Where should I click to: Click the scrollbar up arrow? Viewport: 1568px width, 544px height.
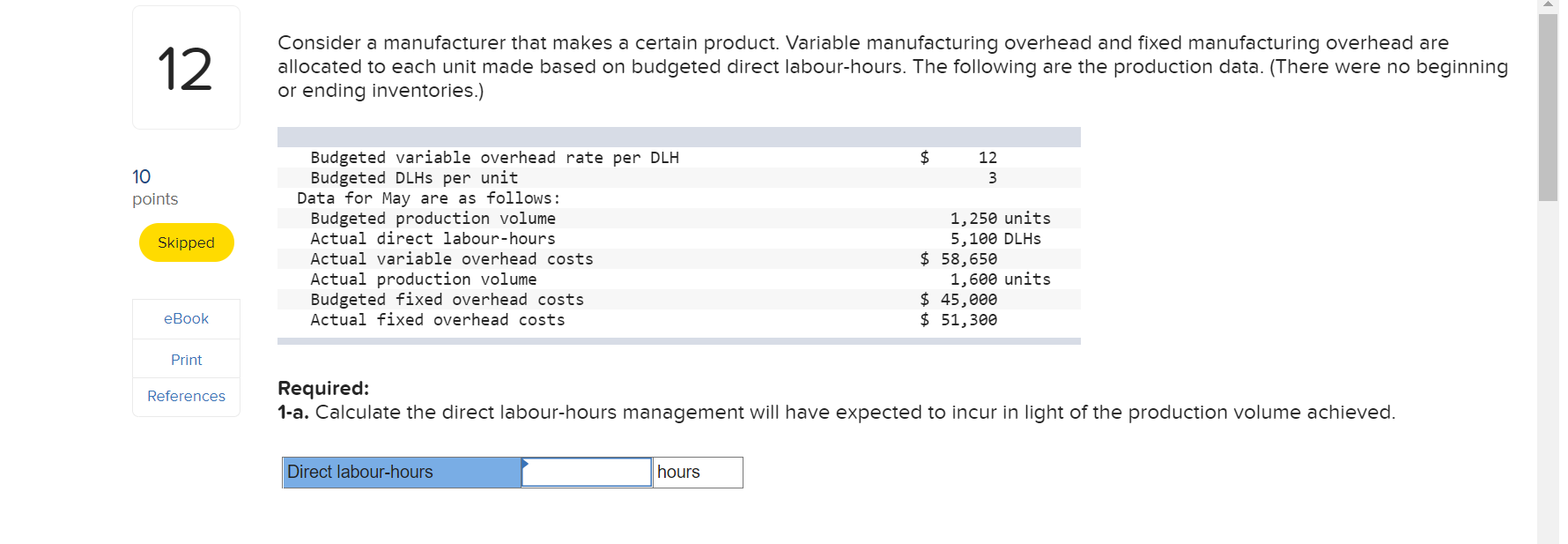tap(1548, 6)
